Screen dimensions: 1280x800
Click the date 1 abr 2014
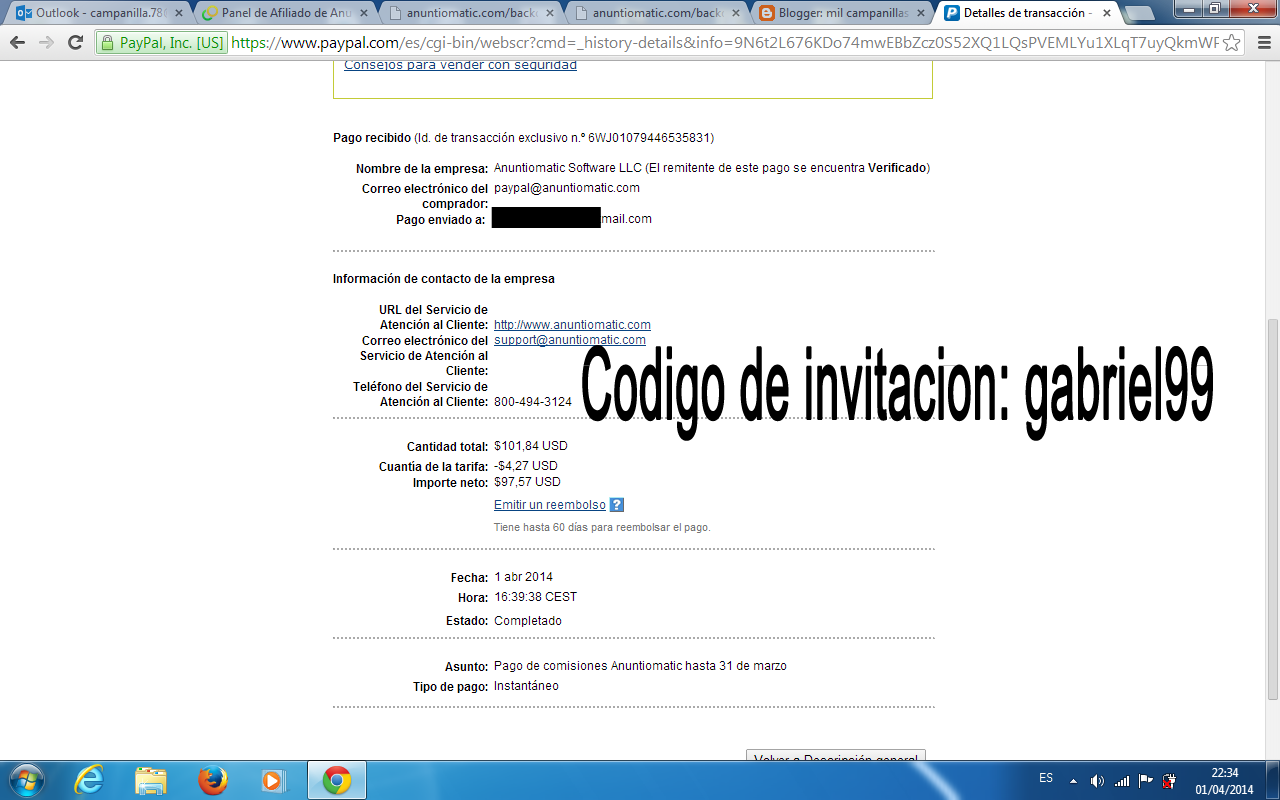click(x=523, y=577)
